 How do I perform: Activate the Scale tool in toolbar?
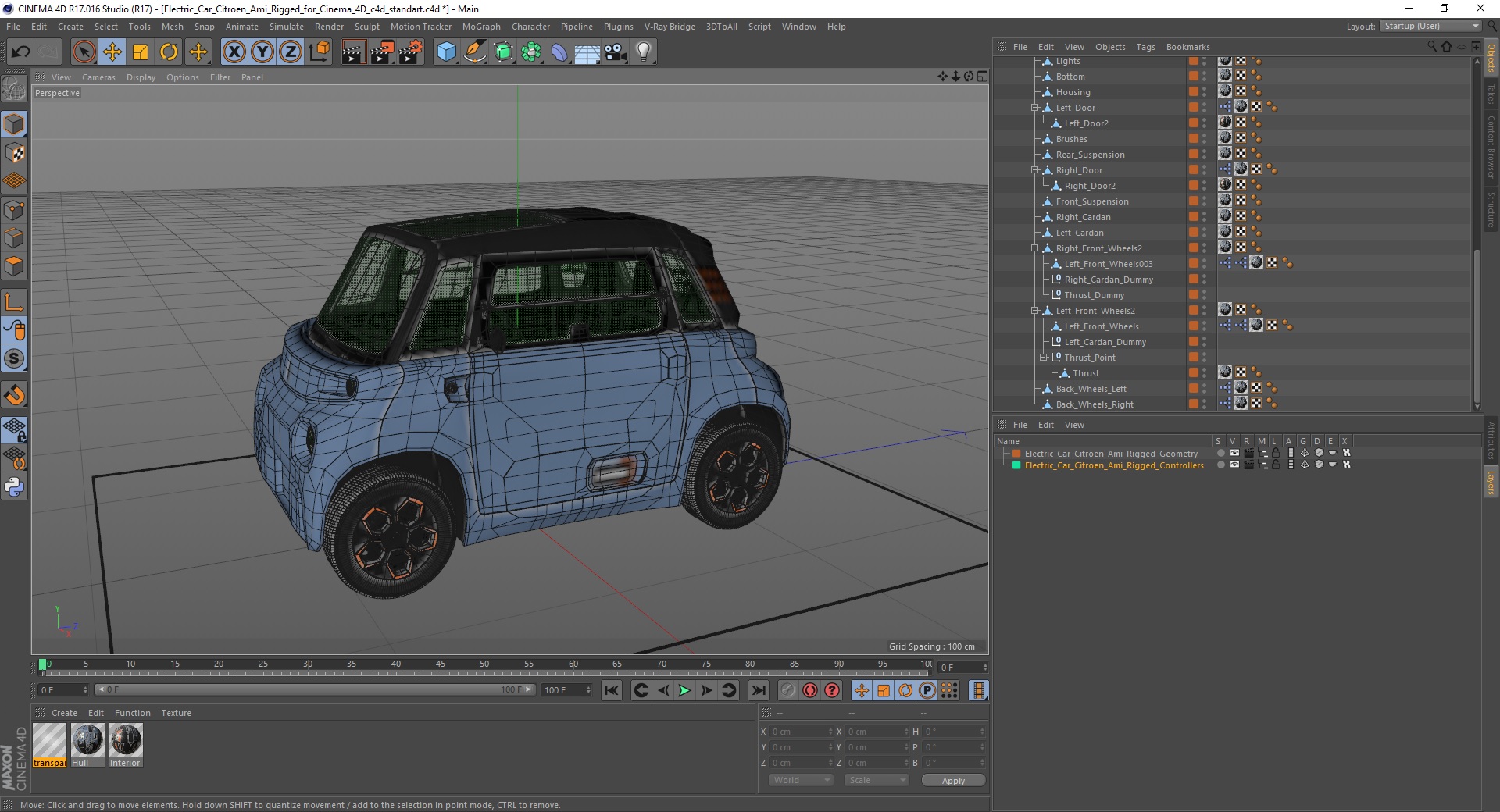tap(141, 52)
